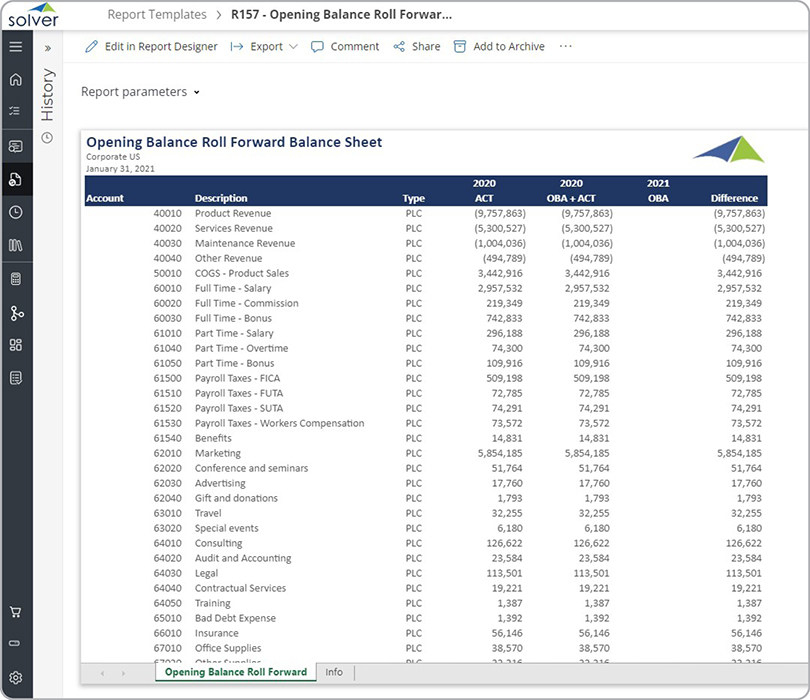Viewport: 810px width, 700px height.
Task: Switch to the Info sheet tab
Action: pos(334,672)
